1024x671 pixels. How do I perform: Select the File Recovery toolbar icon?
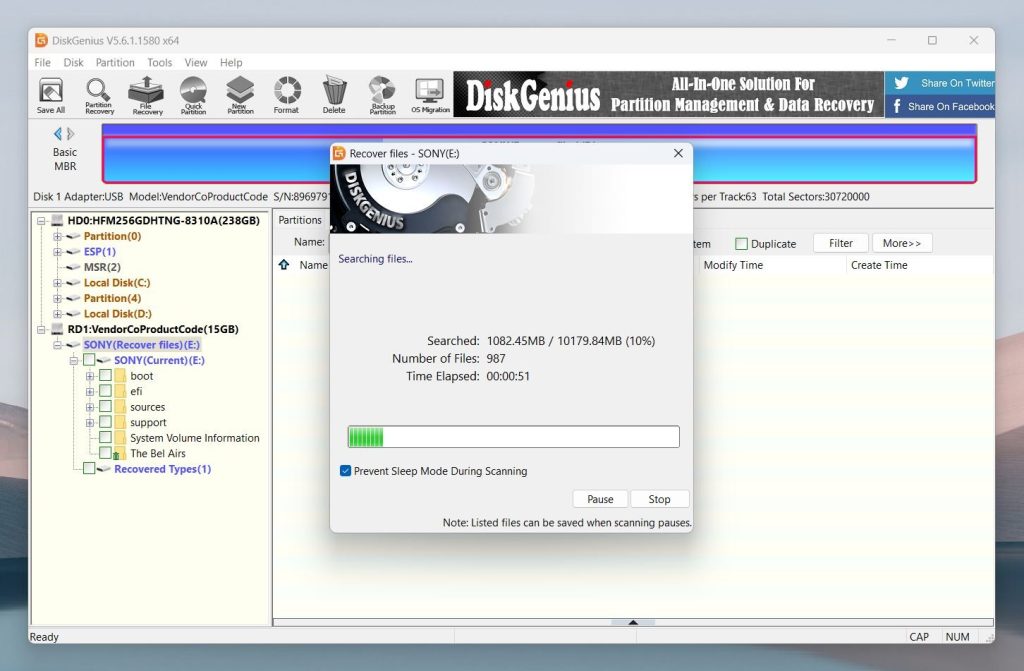coord(146,93)
